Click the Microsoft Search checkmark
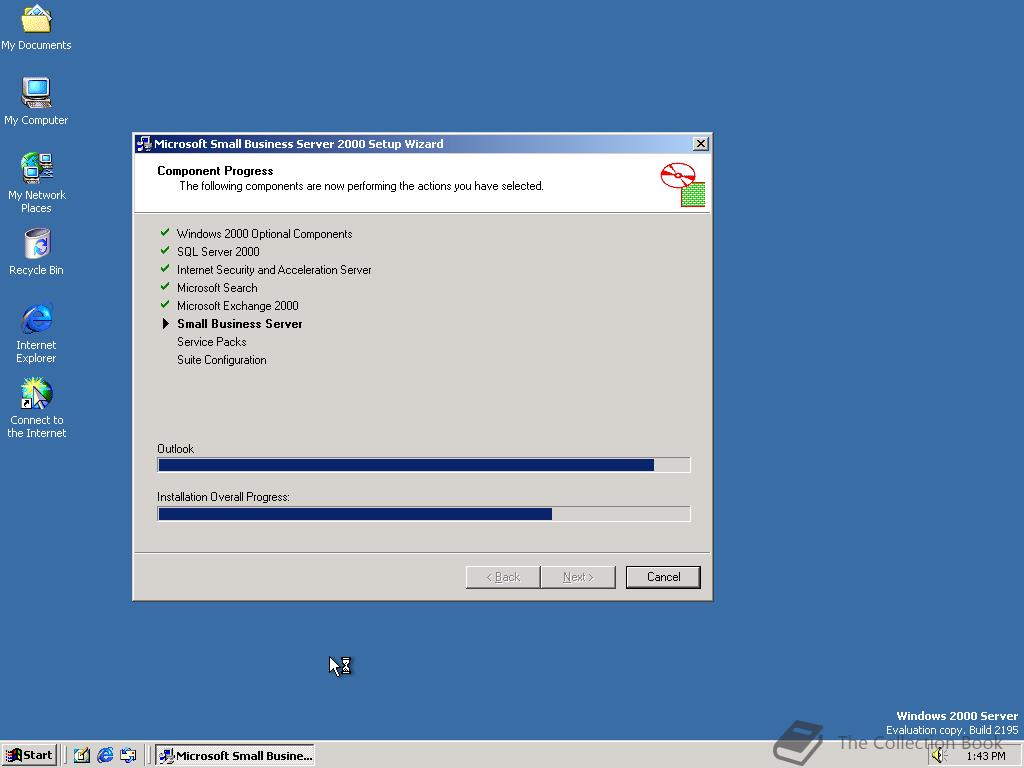Image resolution: width=1024 pixels, height=768 pixels. (x=165, y=286)
